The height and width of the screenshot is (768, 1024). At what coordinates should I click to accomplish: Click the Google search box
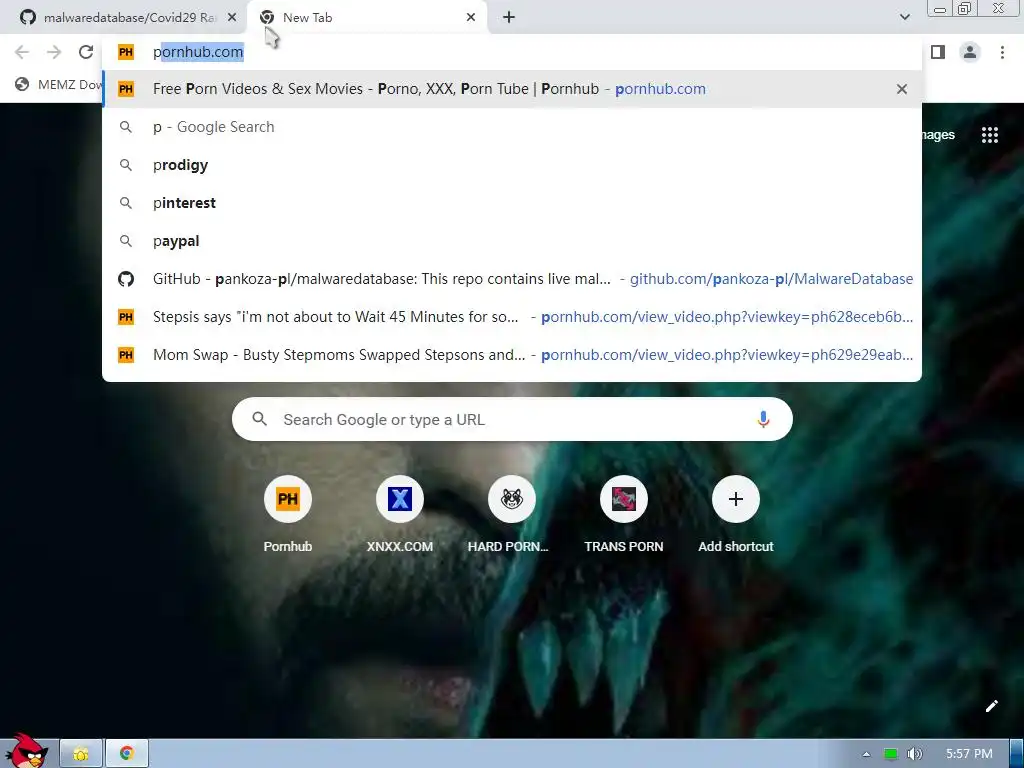pyautogui.click(x=512, y=419)
